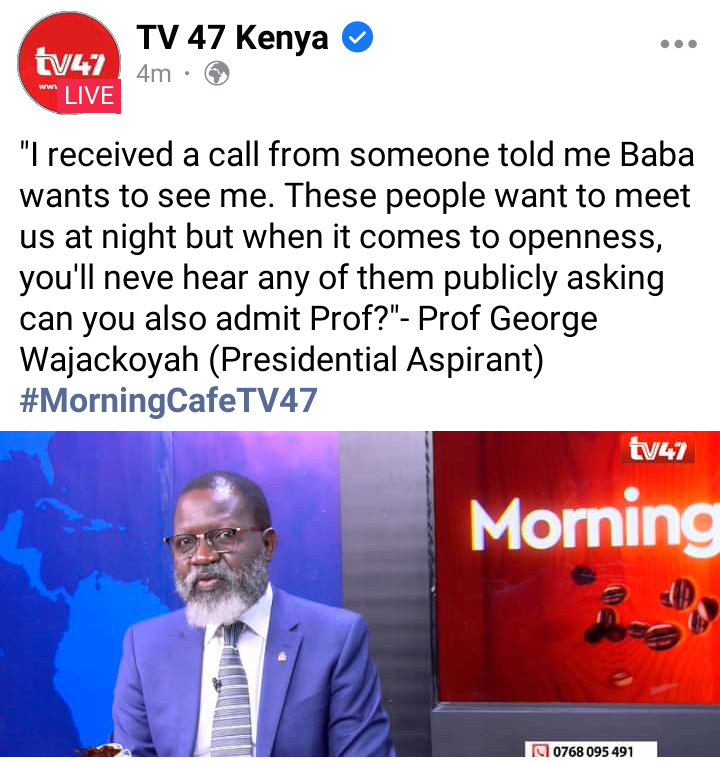Image resolution: width=720 pixels, height=762 pixels.
Task: Tap the phone icon beside 0768 number
Action: click(x=540, y=751)
